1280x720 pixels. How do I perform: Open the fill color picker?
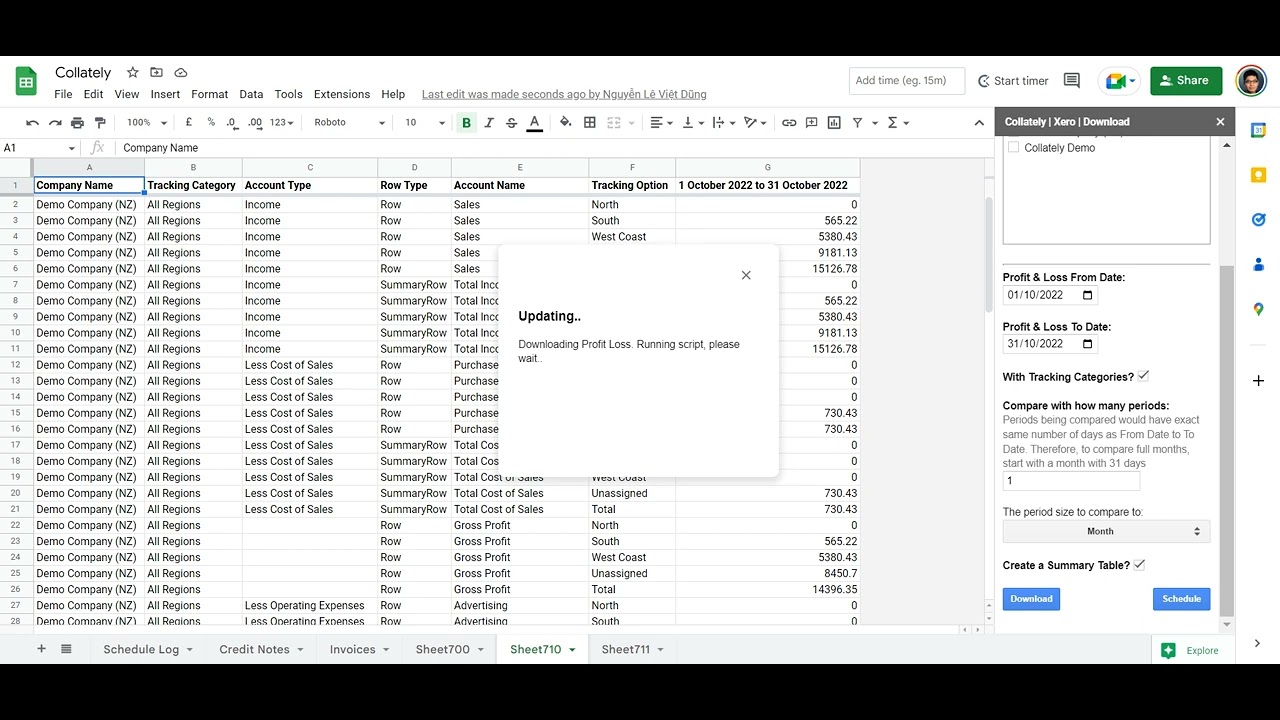tap(566, 122)
